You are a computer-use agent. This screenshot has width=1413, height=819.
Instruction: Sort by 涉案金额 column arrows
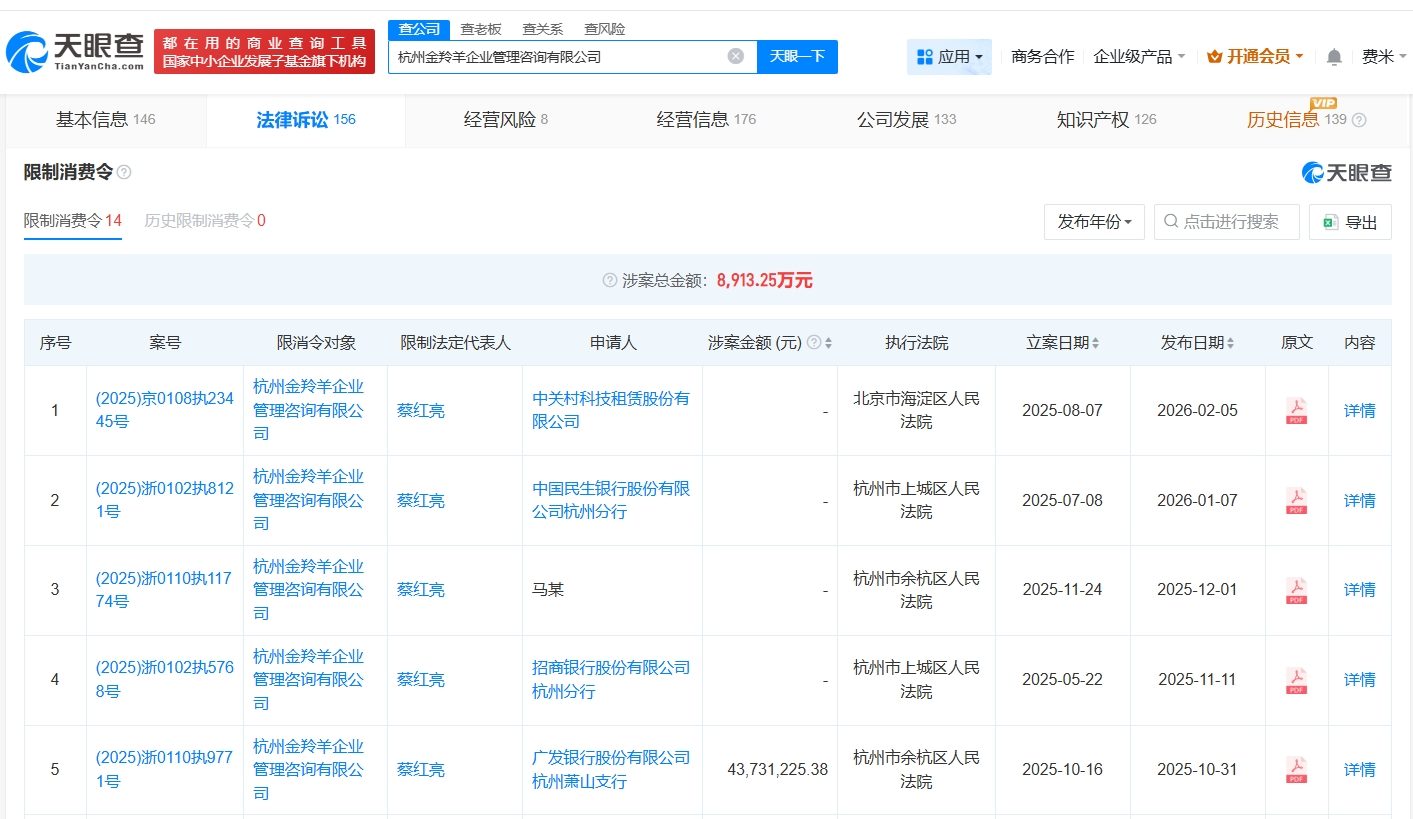828,343
